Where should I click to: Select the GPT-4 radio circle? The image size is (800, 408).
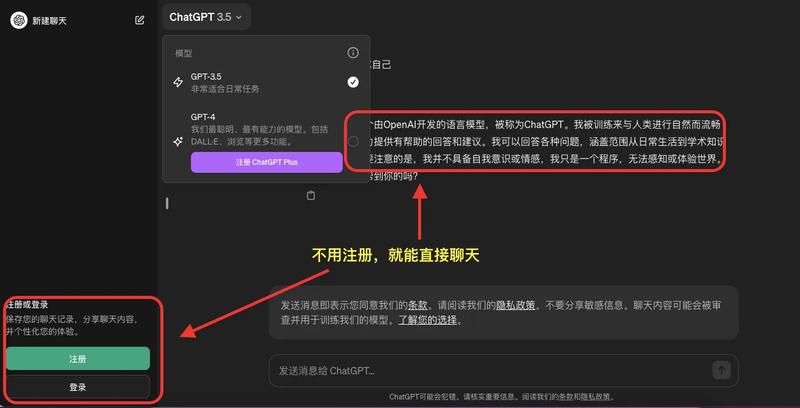pyautogui.click(x=353, y=142)
